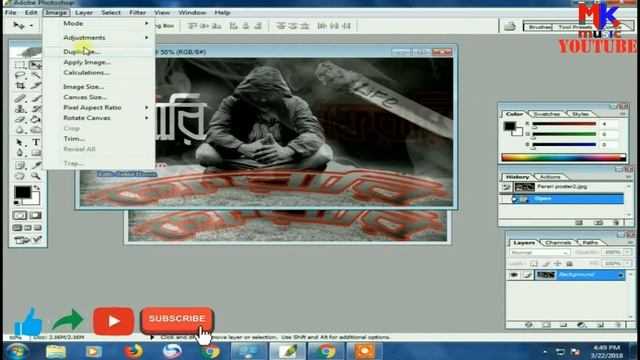This screenshot has width=640, height=360.
Task: Select the Zoom magnifier tool
Action: coord(36,176)
